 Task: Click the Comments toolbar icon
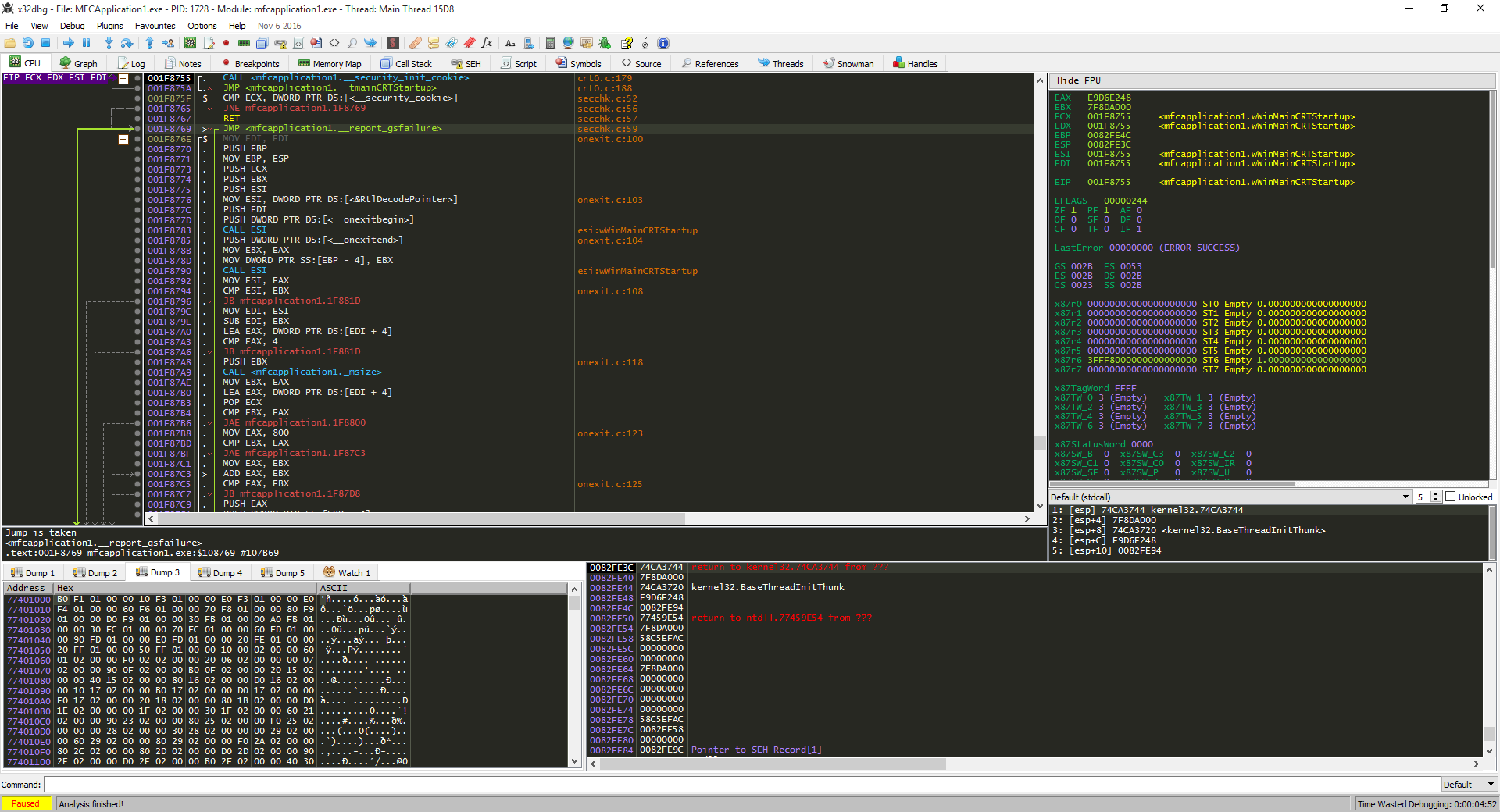[434, 43]
